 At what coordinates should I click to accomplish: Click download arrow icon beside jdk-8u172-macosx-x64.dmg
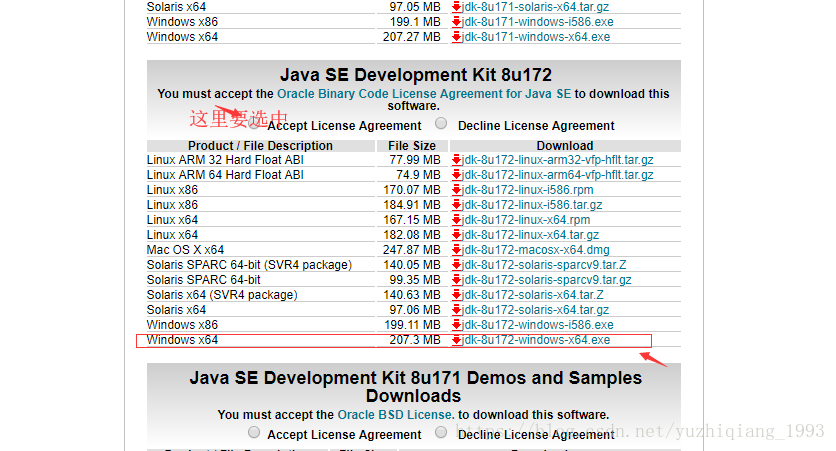[x=456, y=249]
